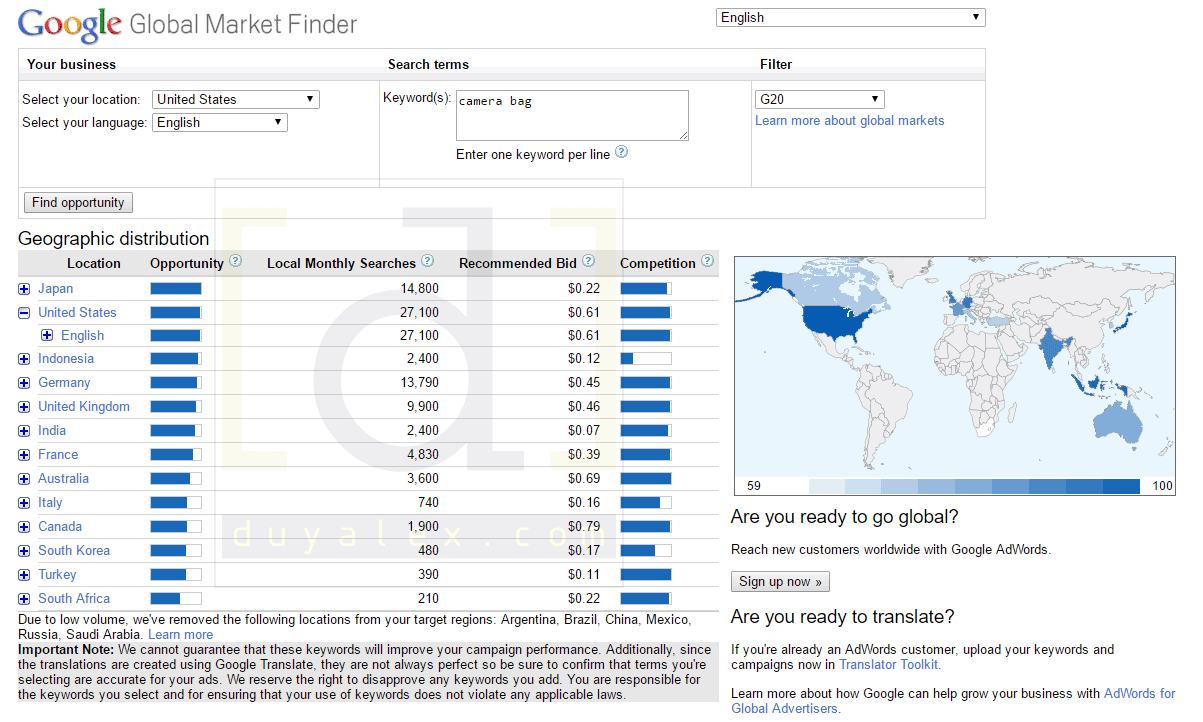Click the South Korea location link
The image size is (1203, 722).
point(74,550)
